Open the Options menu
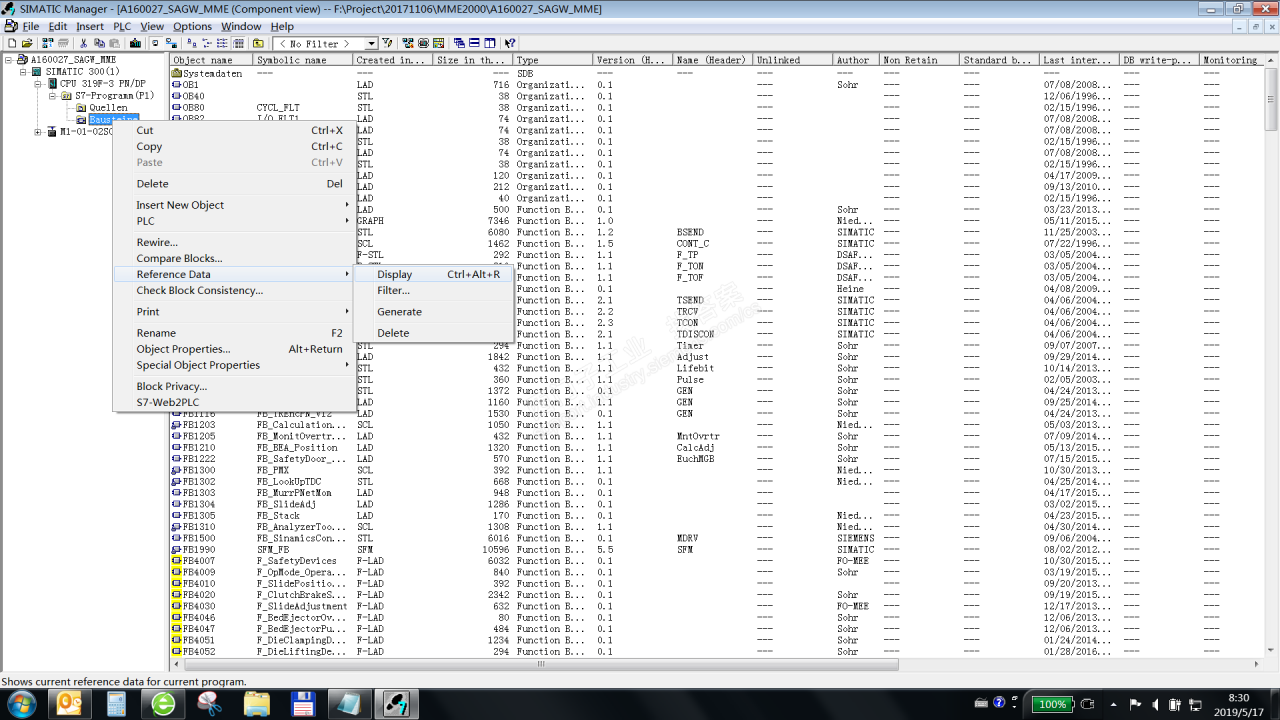 [192, 26]
